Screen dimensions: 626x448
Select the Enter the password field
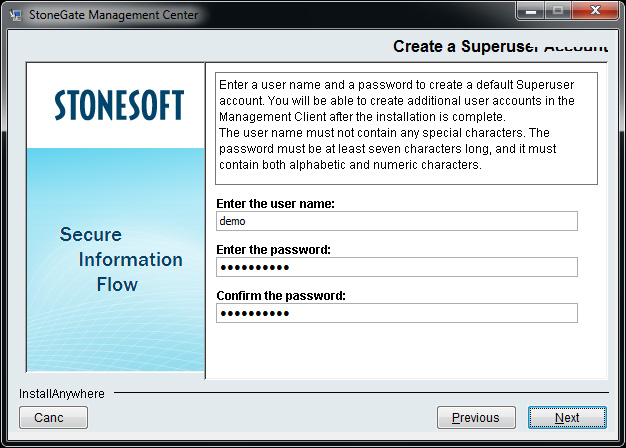pyautogui.click(x=397, y=267)
